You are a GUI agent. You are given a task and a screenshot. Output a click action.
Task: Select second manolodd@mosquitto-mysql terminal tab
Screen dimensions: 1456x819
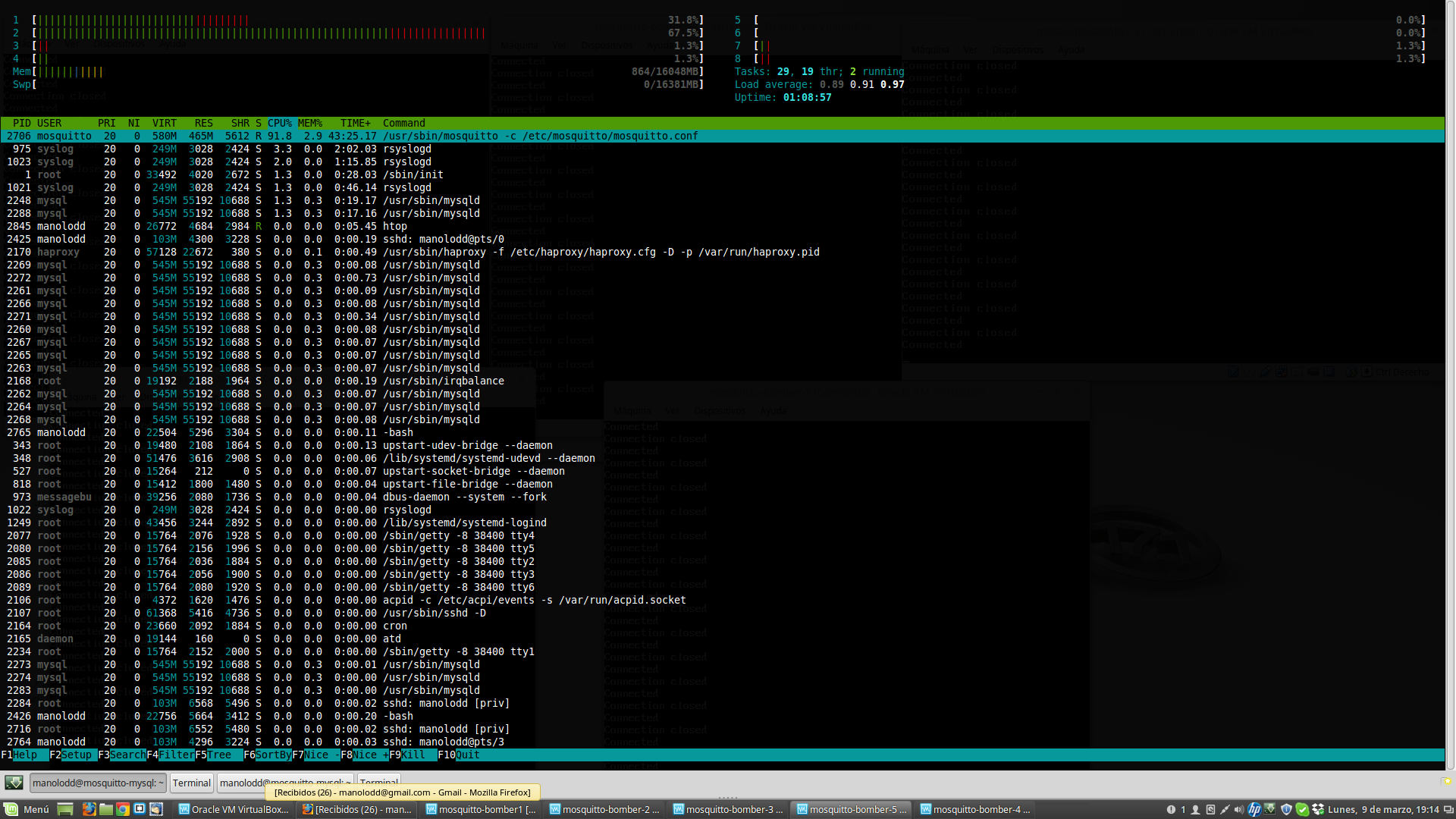(x=285, y=783)
